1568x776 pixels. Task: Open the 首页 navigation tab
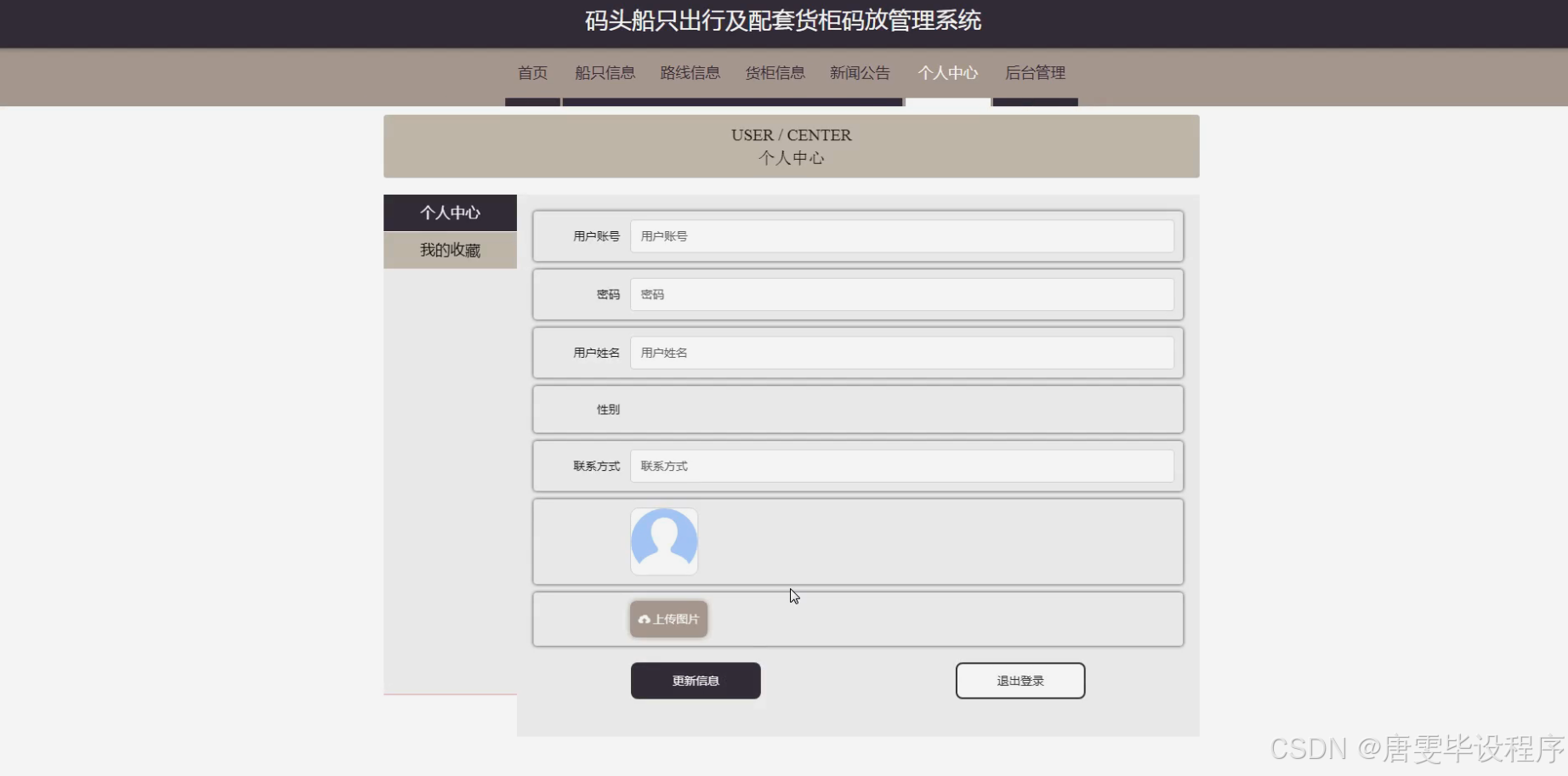532,73
